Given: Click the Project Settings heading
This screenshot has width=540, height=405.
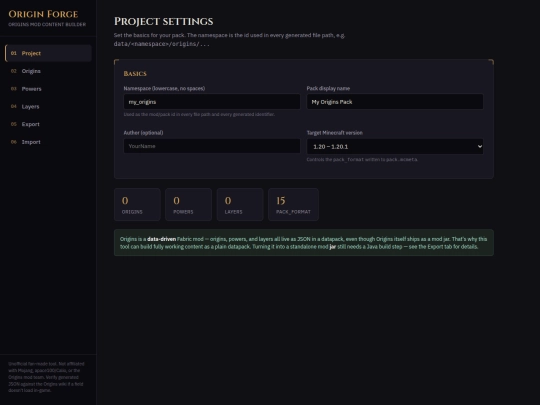Looking at the screenshot, I should coord(164,21).
